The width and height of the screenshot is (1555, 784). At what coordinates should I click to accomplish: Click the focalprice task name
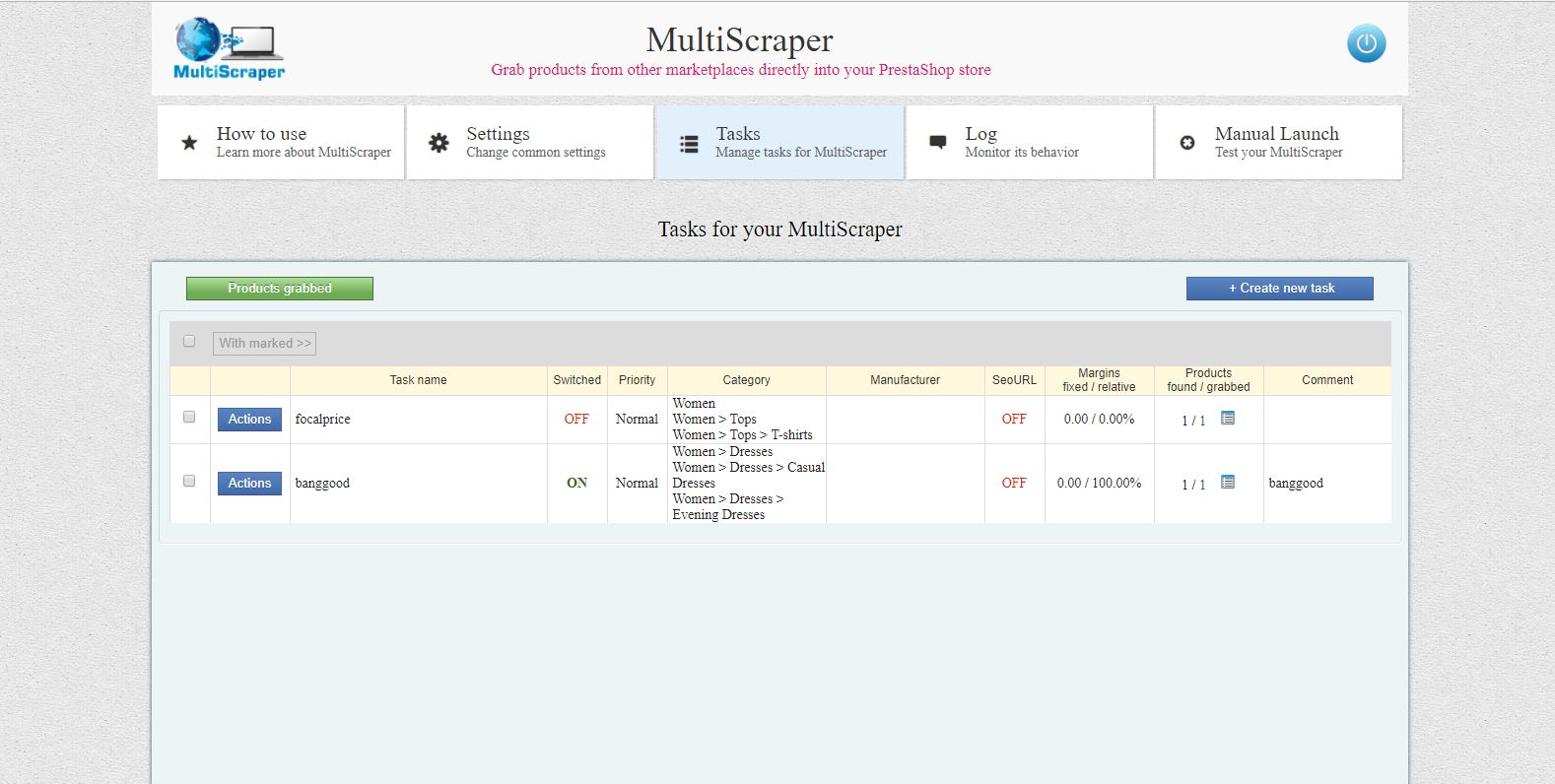(x=322, y=420)
